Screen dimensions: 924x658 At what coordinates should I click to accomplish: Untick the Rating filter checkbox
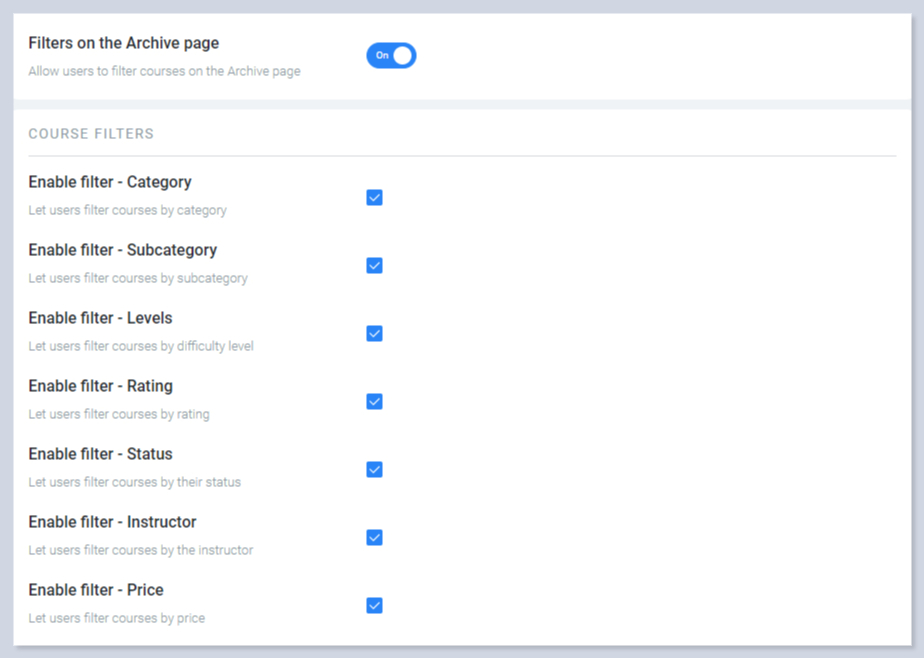pyautogui.click(x=374, y=402)
